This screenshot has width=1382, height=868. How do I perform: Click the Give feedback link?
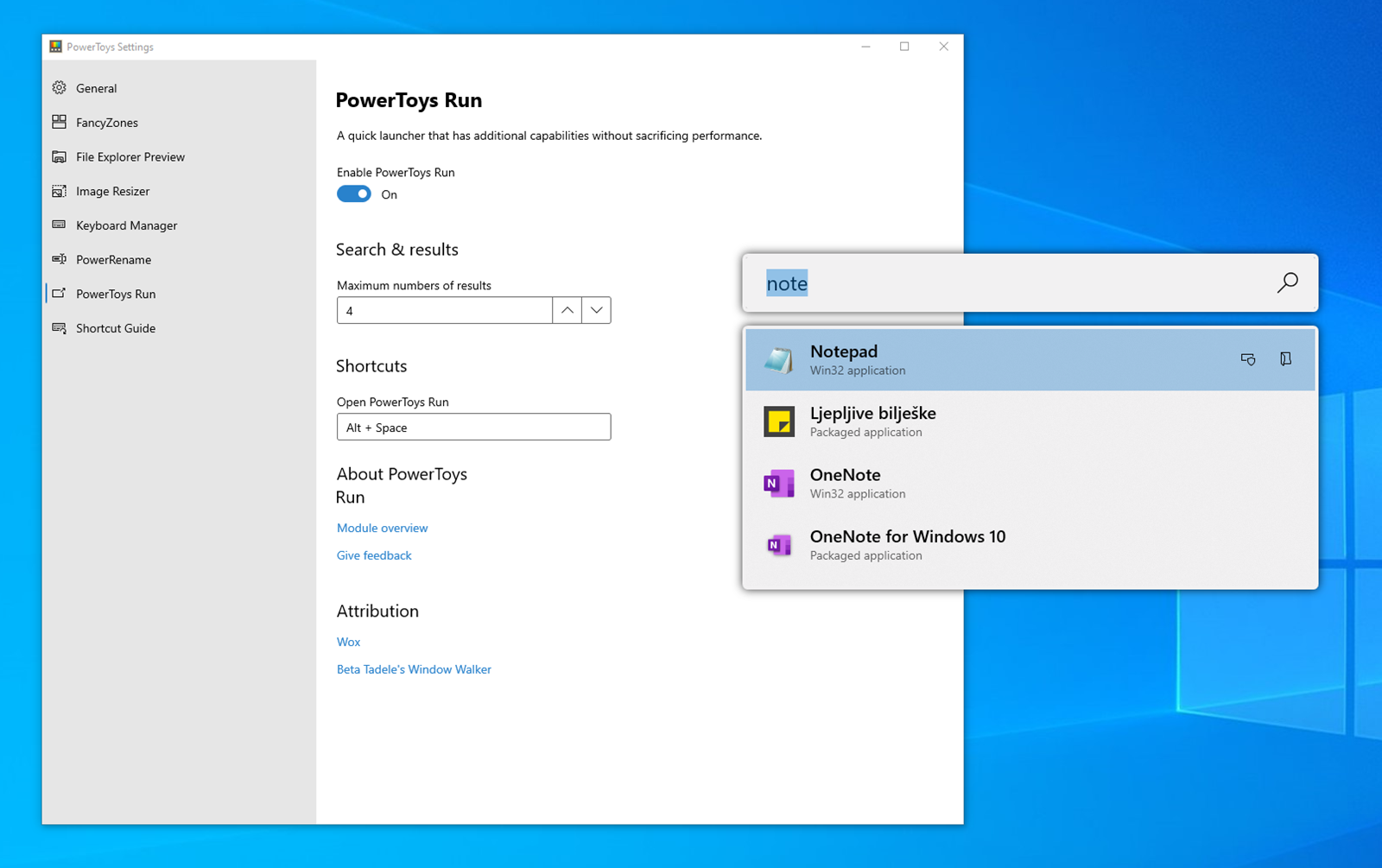pos(374,555)
